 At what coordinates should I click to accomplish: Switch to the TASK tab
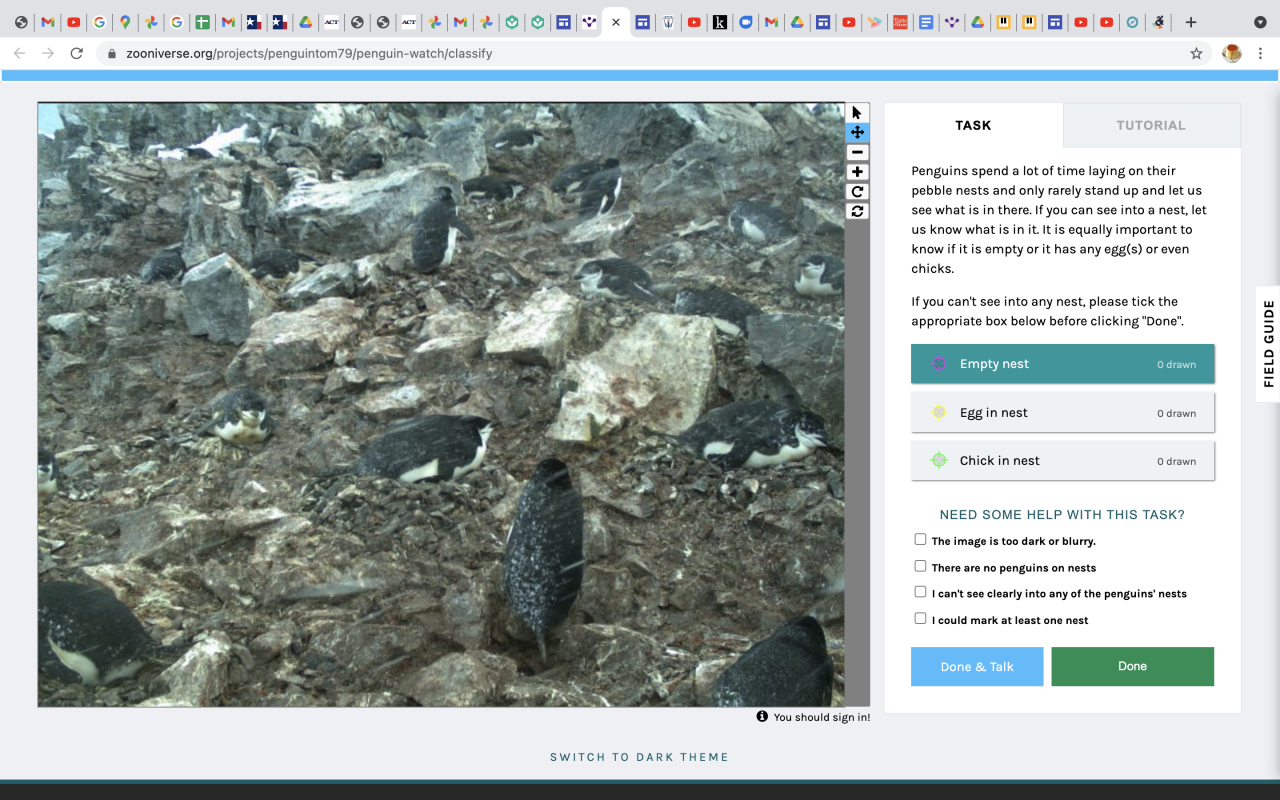[x=973, y=125]
